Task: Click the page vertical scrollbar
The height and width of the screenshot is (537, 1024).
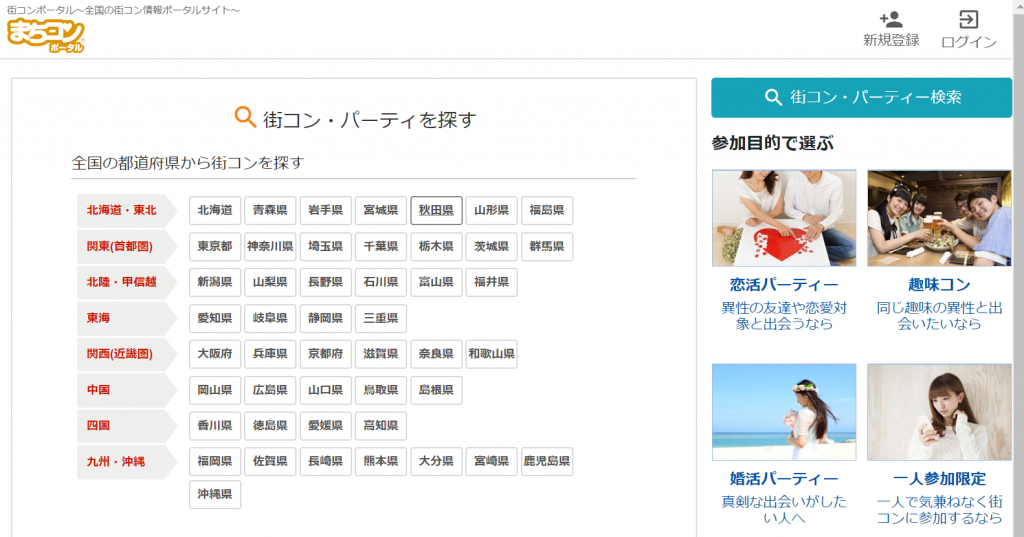Action: (1017, 300)
